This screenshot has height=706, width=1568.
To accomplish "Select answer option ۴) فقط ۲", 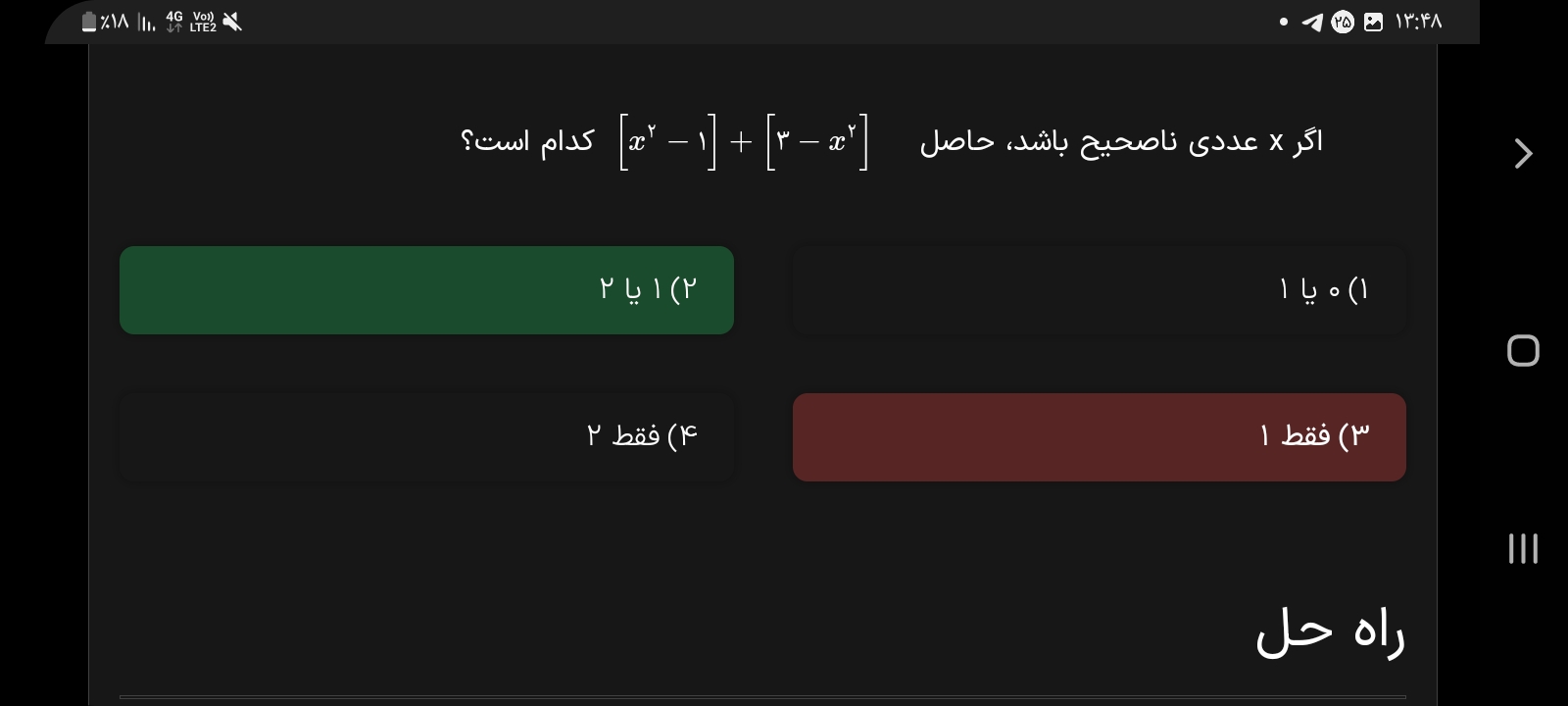I will click(426, 437).
